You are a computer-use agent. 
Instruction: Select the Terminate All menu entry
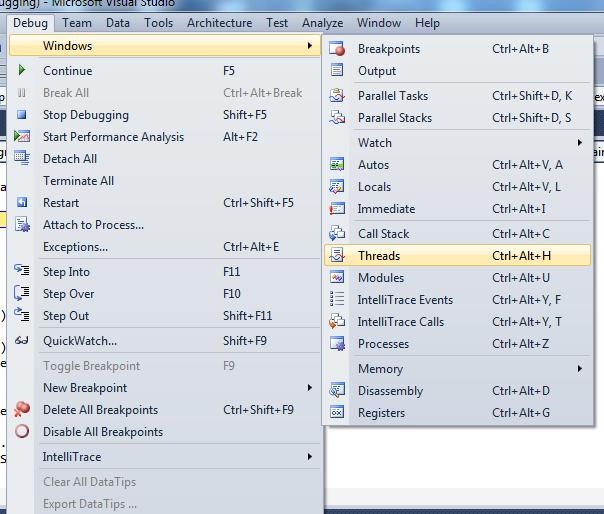pos(165,181)
